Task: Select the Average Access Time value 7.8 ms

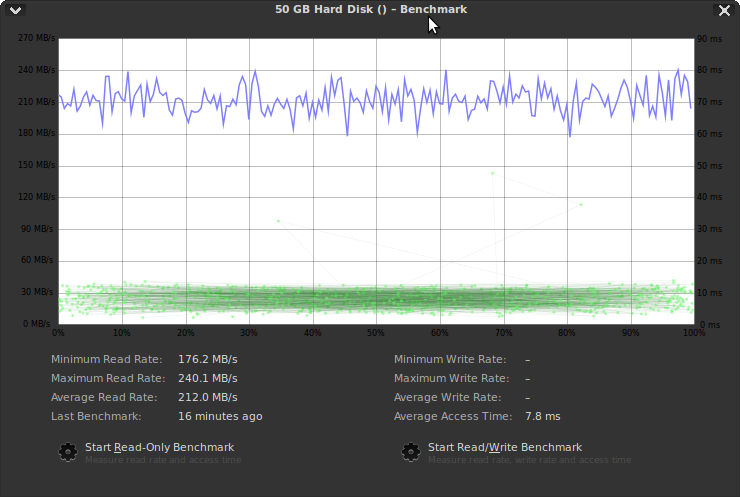Action: coord(542,416)
